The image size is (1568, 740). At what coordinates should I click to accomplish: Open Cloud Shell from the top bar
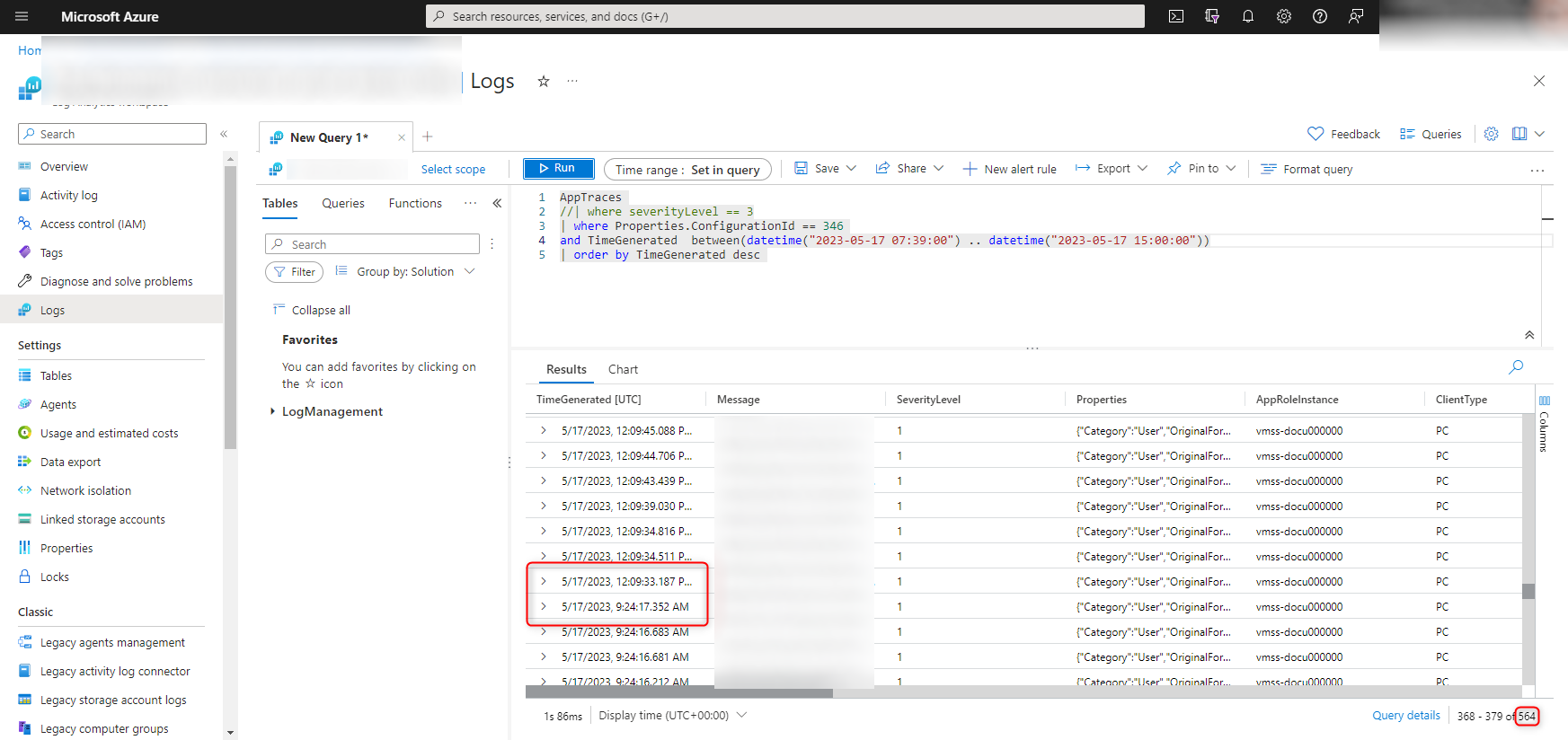(1176, 16)
